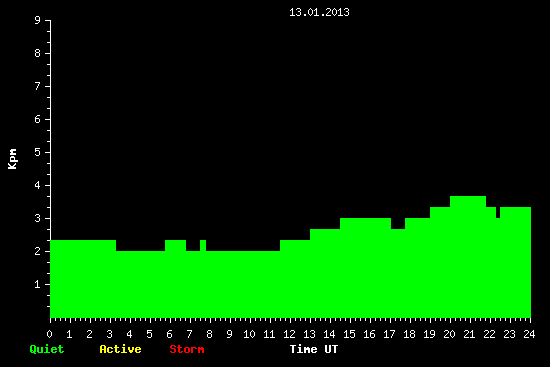Click the red Storm legend label

coord(187,349)
